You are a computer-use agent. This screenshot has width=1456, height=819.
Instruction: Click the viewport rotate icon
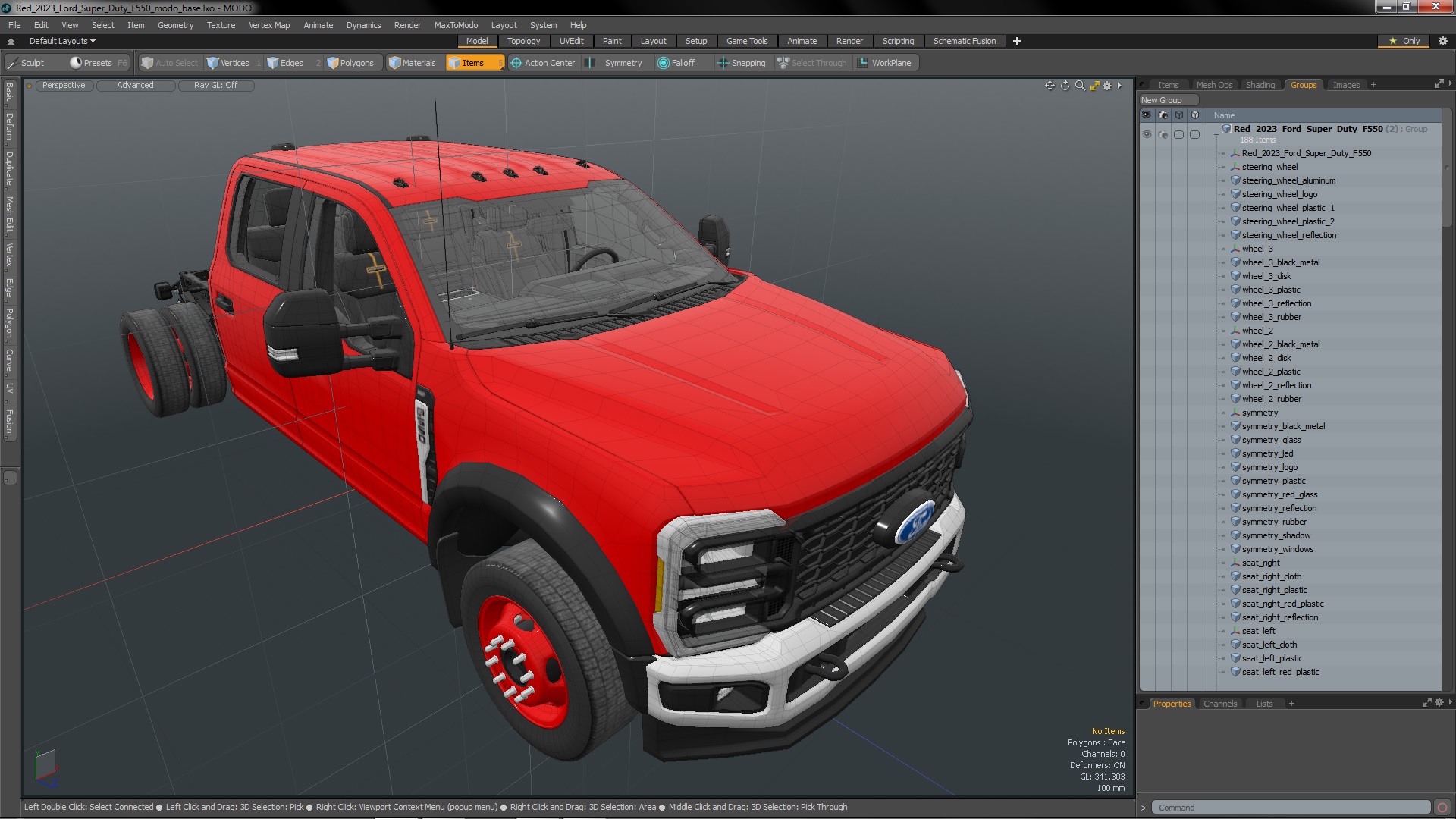(x=1065, y=86)
